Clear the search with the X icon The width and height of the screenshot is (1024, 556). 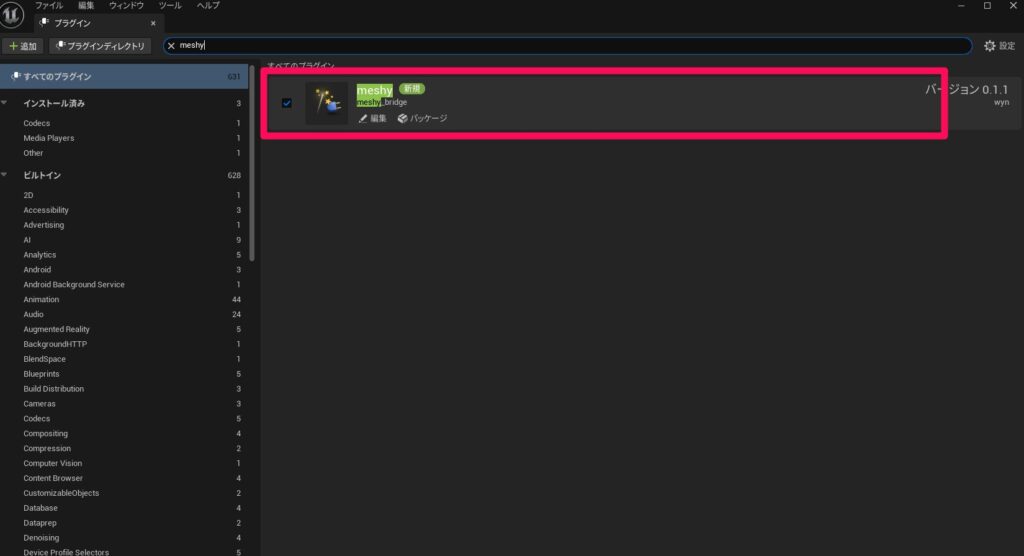coord(171,46)
